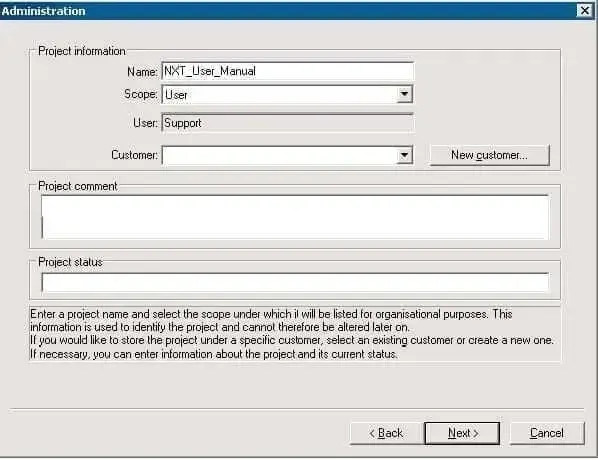The image size is (598, 460).
Task: Click inside the empty Customer combo box
Action: click(x=280, y=155)
